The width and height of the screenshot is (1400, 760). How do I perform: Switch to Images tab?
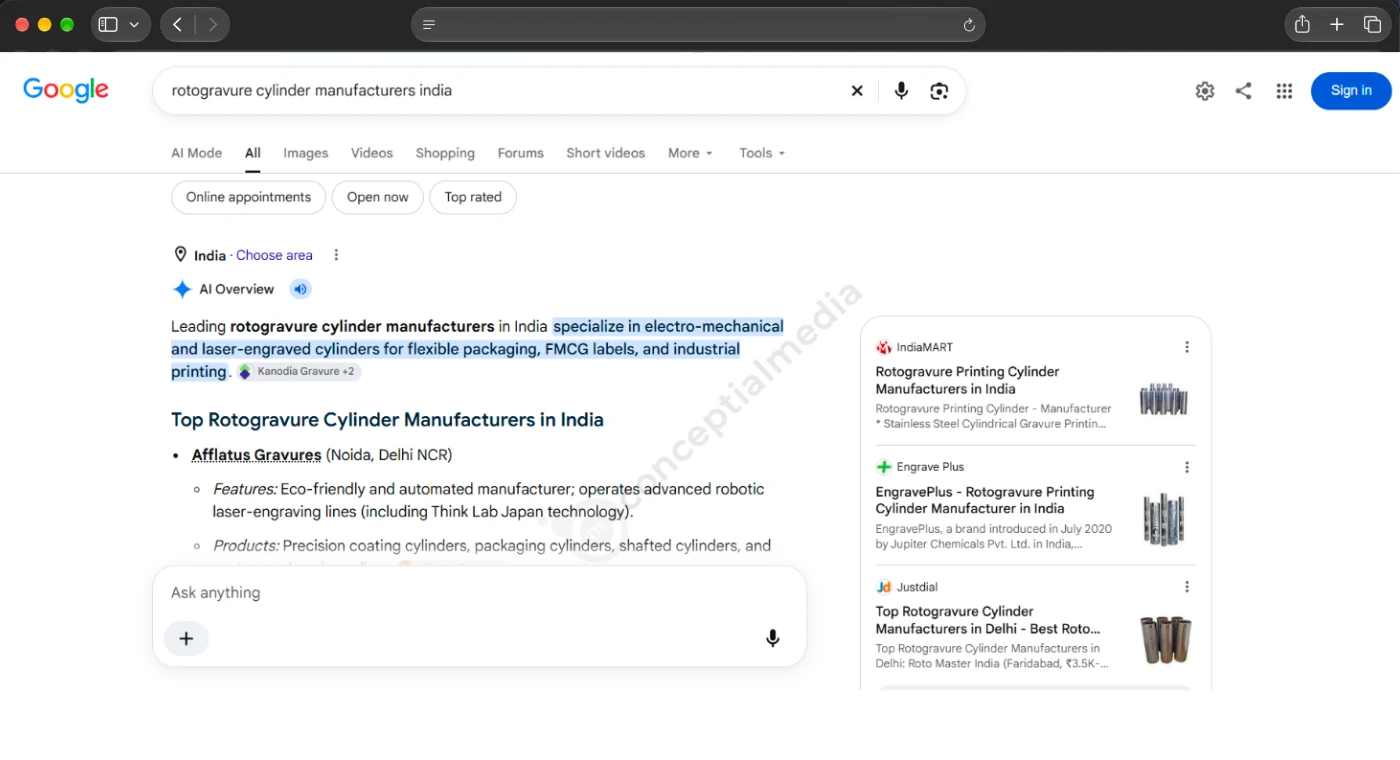point(306,153)
